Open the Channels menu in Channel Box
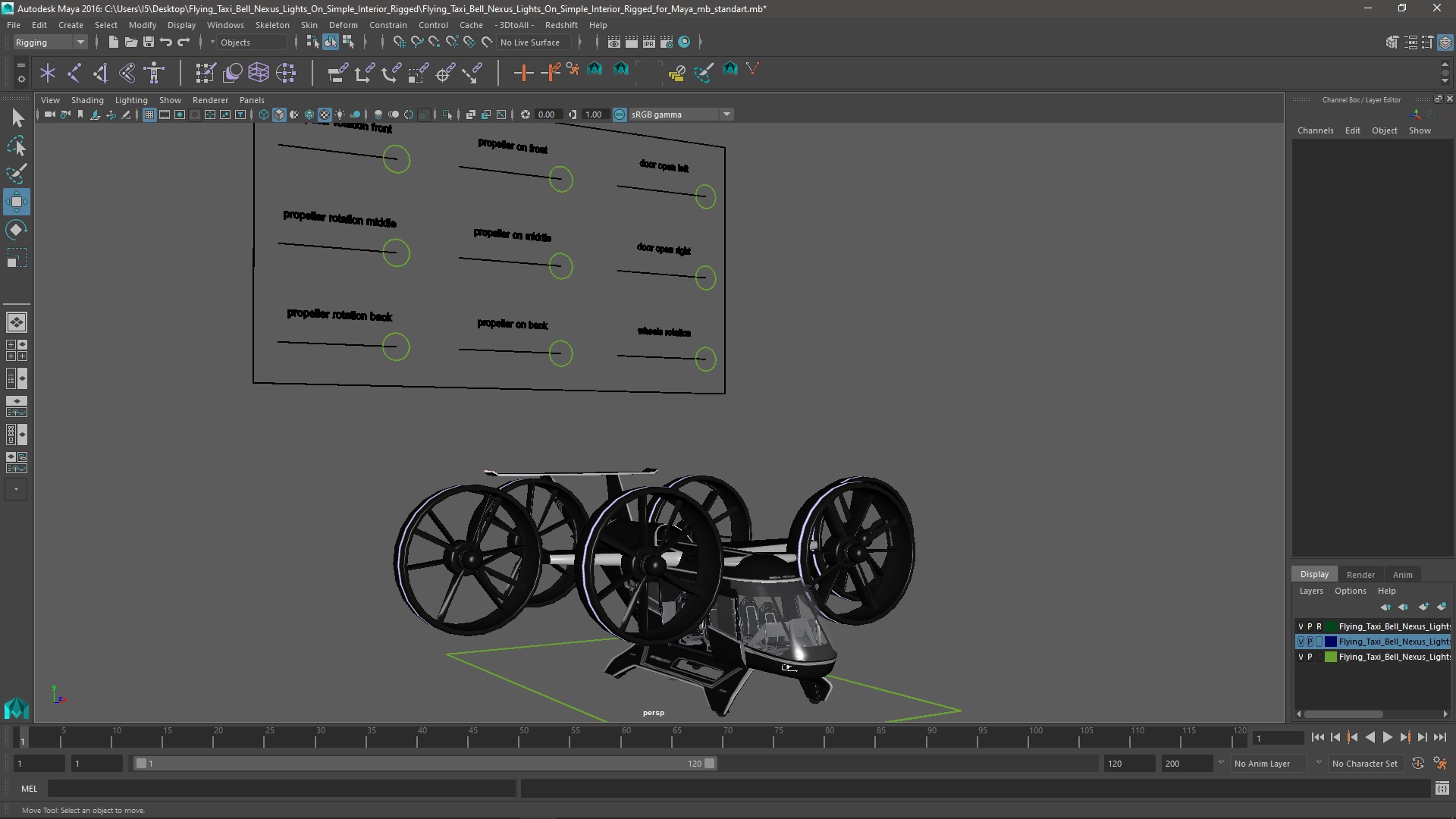This screenshot has width=1456, height=819. coord(1315,130)
